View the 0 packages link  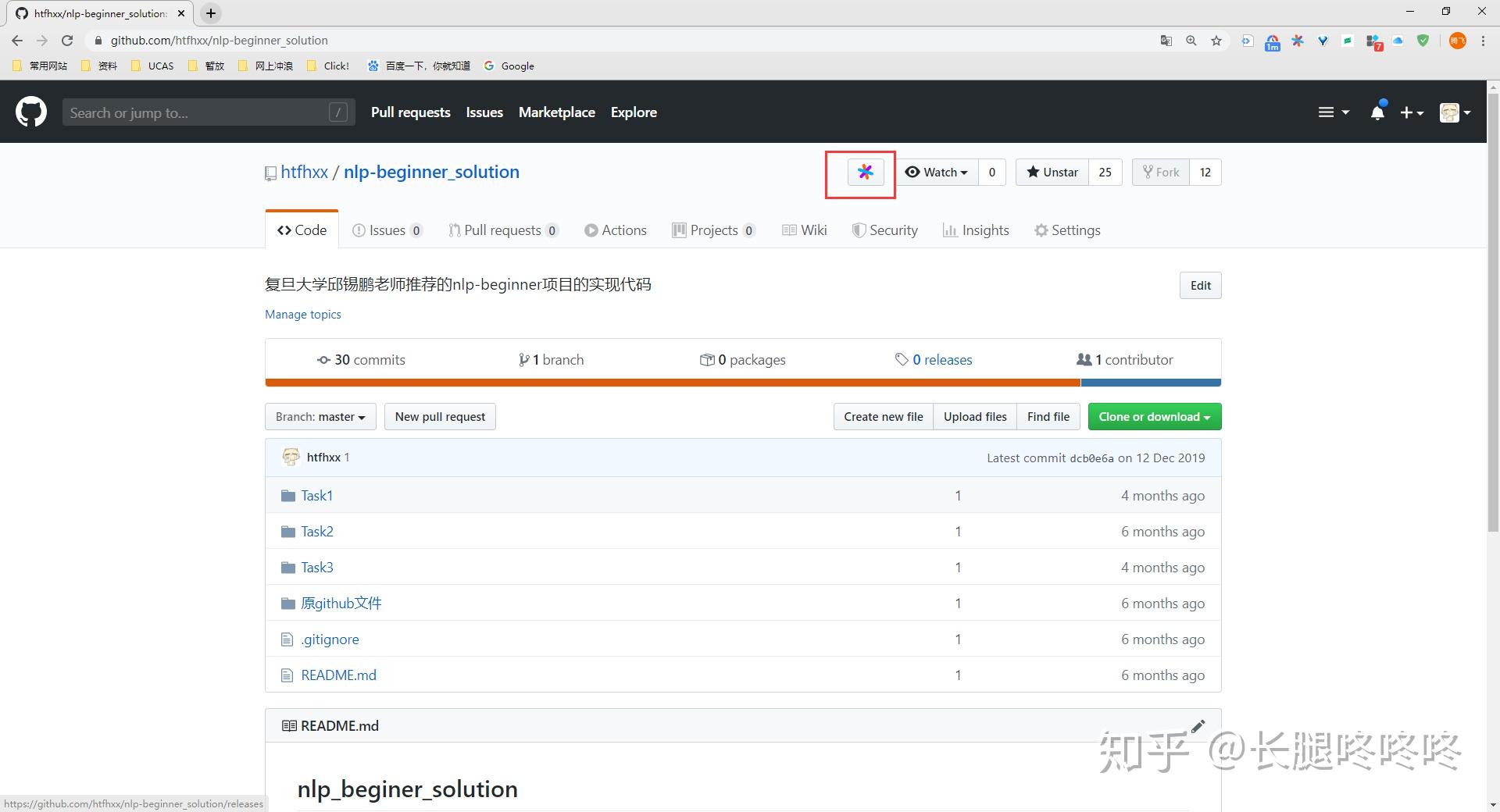743,359
